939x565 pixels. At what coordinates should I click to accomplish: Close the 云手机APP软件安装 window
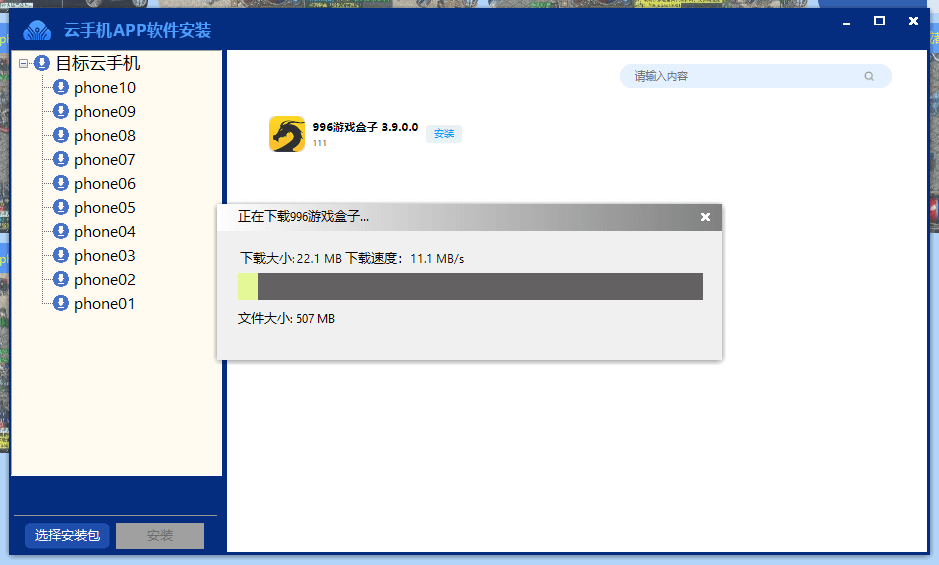point(913,21)
